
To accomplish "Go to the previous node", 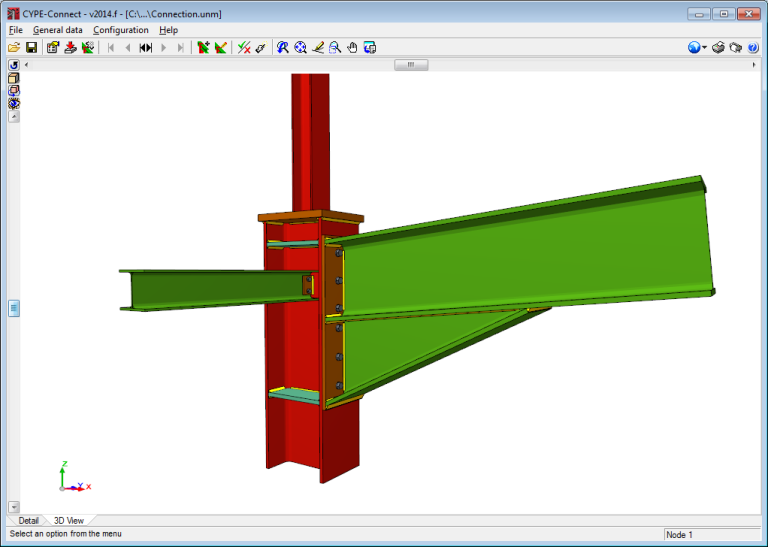I will [x=128, y=48].
